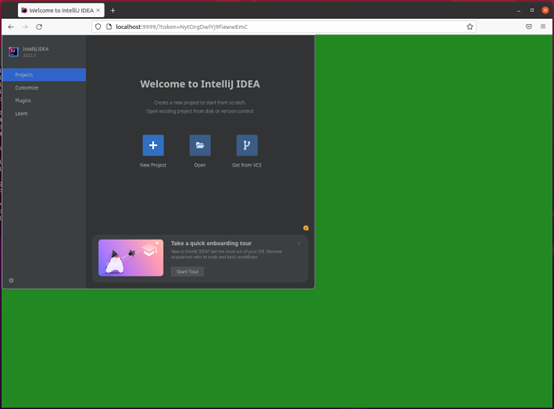Click the orange notification icon
554x409 pixels.
click(x=306, y=228)
